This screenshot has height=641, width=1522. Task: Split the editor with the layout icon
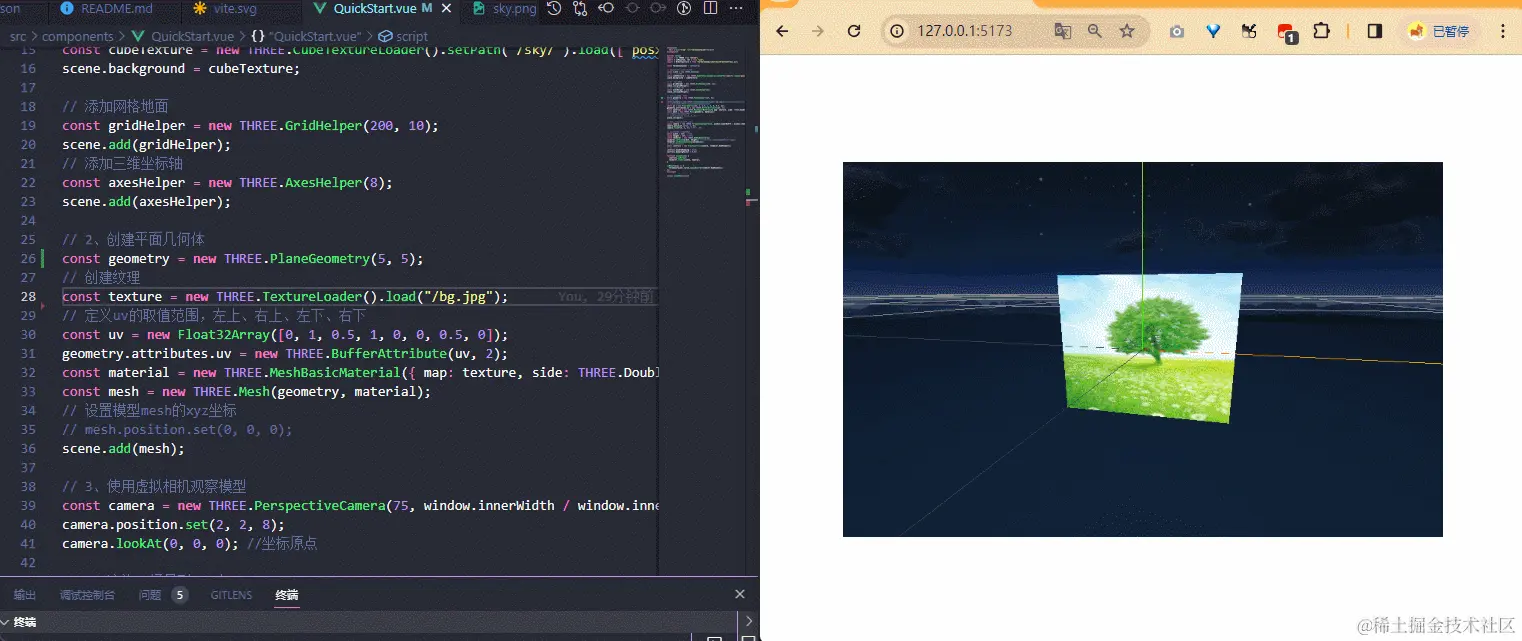tap(711, 9)
